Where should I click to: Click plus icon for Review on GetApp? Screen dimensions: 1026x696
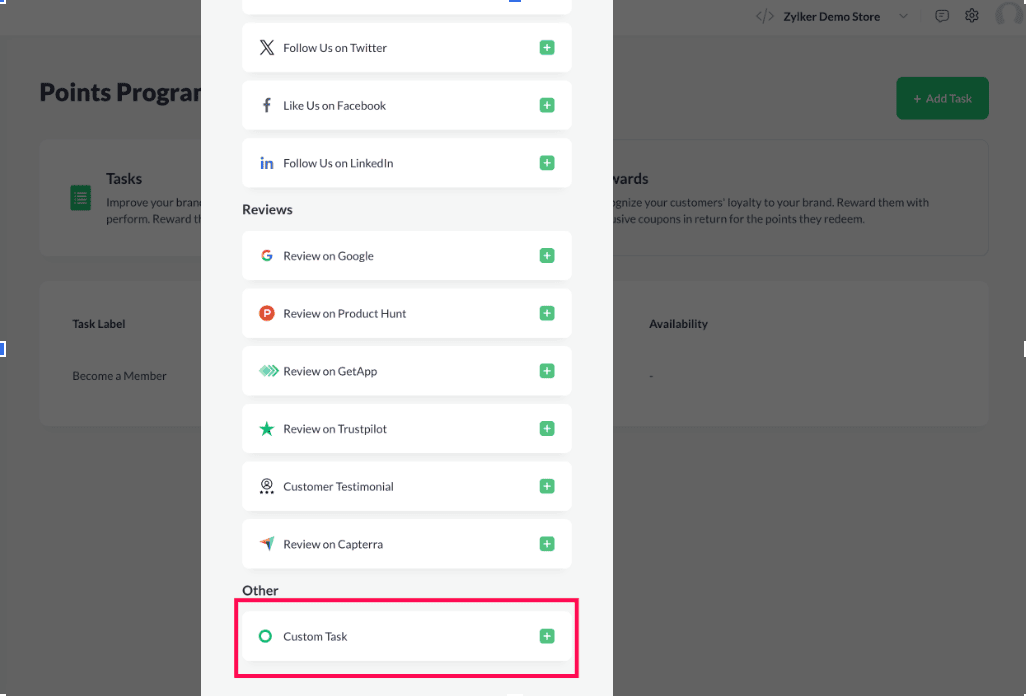coord(547,371)
